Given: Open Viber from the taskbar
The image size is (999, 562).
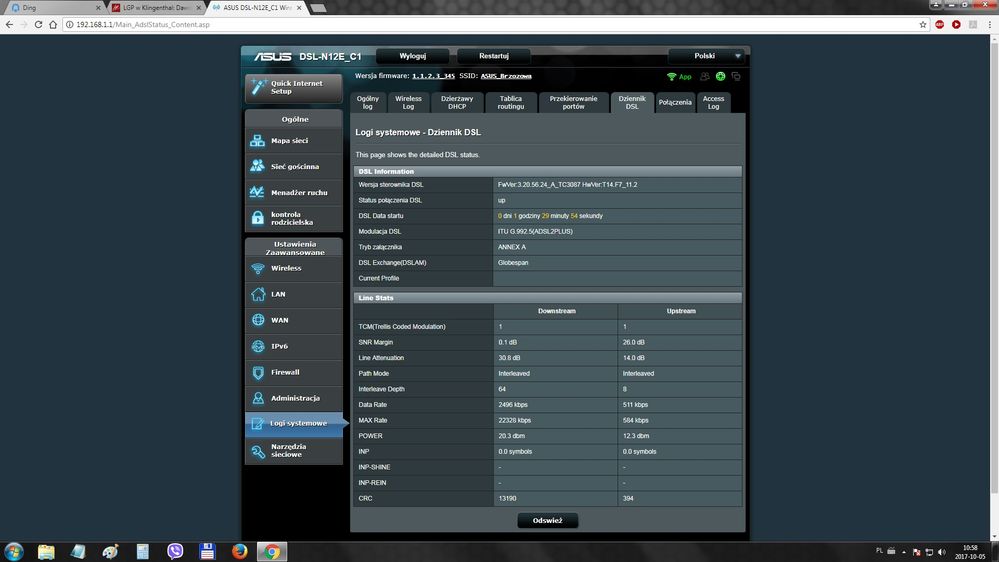Looking at the screenshot, I should [x=176, y=551].
